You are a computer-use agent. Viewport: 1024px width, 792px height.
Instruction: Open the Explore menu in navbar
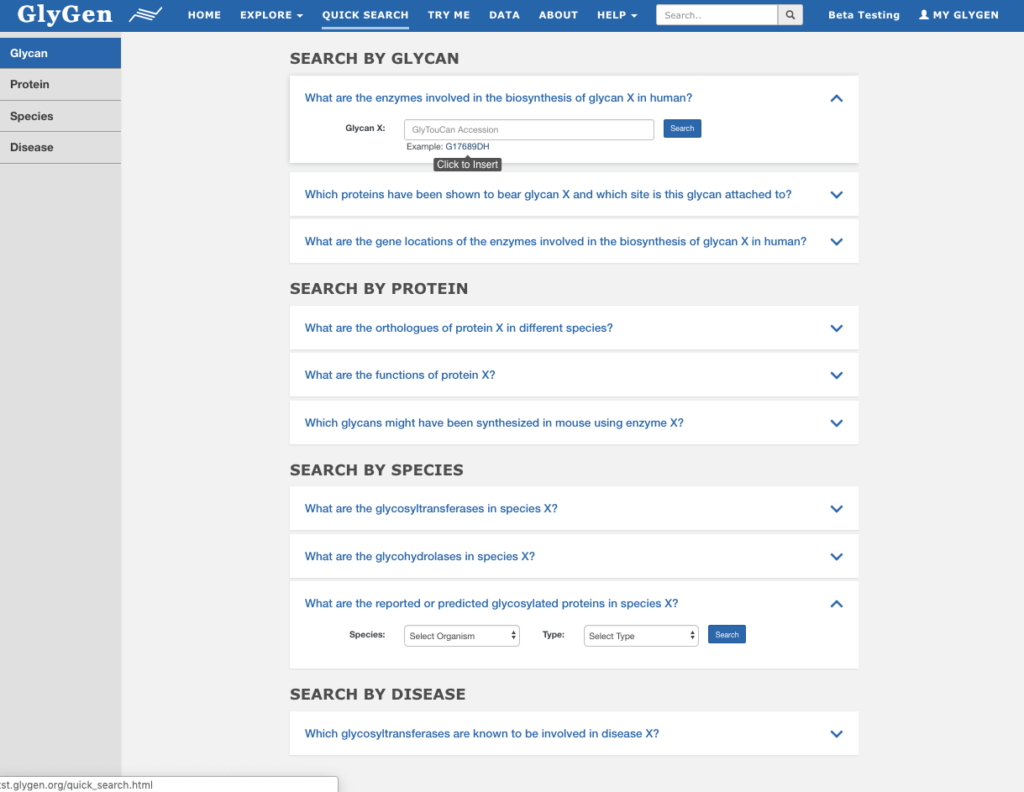click(271, 15)
